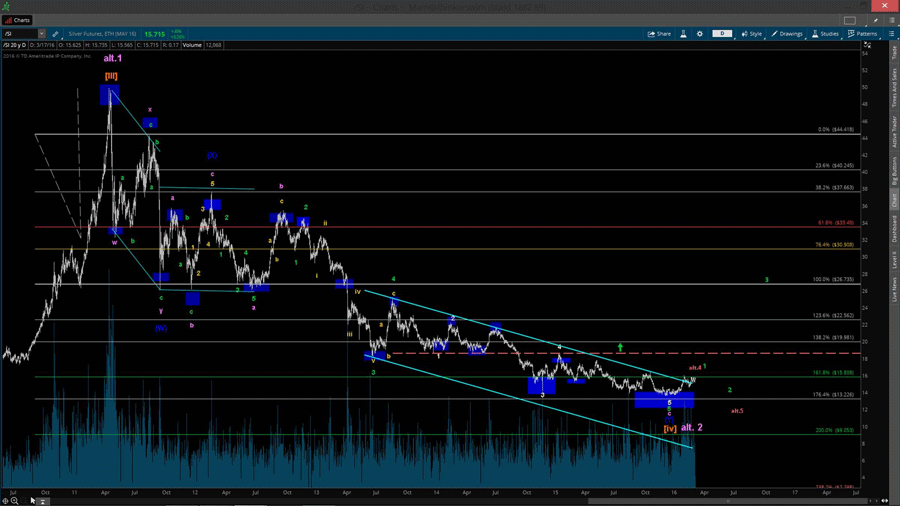Viewport: 900px width, 506px height.
Task: Click the link symbol icon beside ticker box
Action: click(x=56, y=34)
